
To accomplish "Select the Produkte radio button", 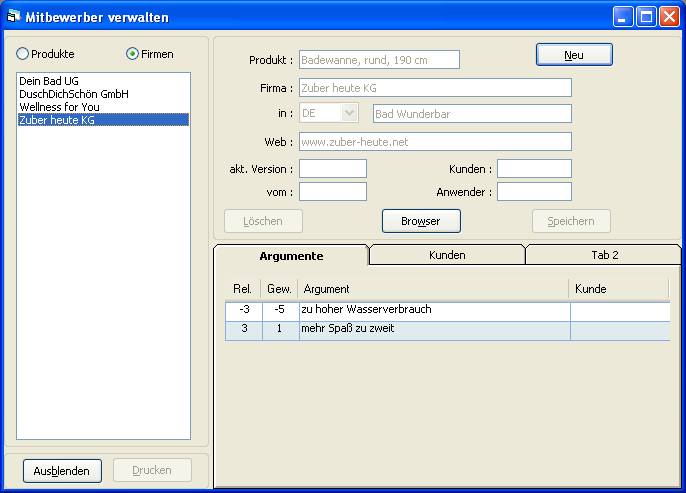I will pos(23,54).
